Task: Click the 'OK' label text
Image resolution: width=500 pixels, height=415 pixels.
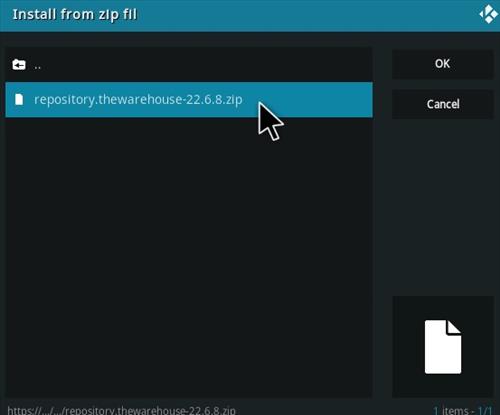Action: coord(442,64)
